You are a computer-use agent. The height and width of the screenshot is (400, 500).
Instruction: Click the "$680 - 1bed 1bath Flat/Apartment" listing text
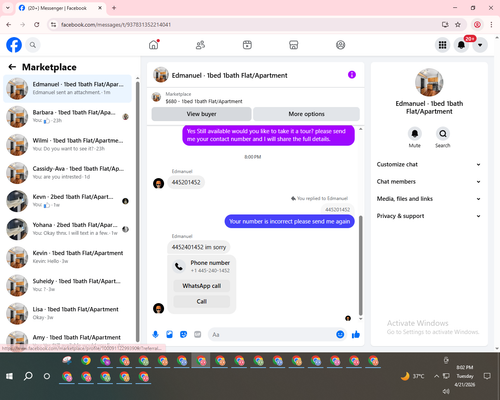pos(204,101)
